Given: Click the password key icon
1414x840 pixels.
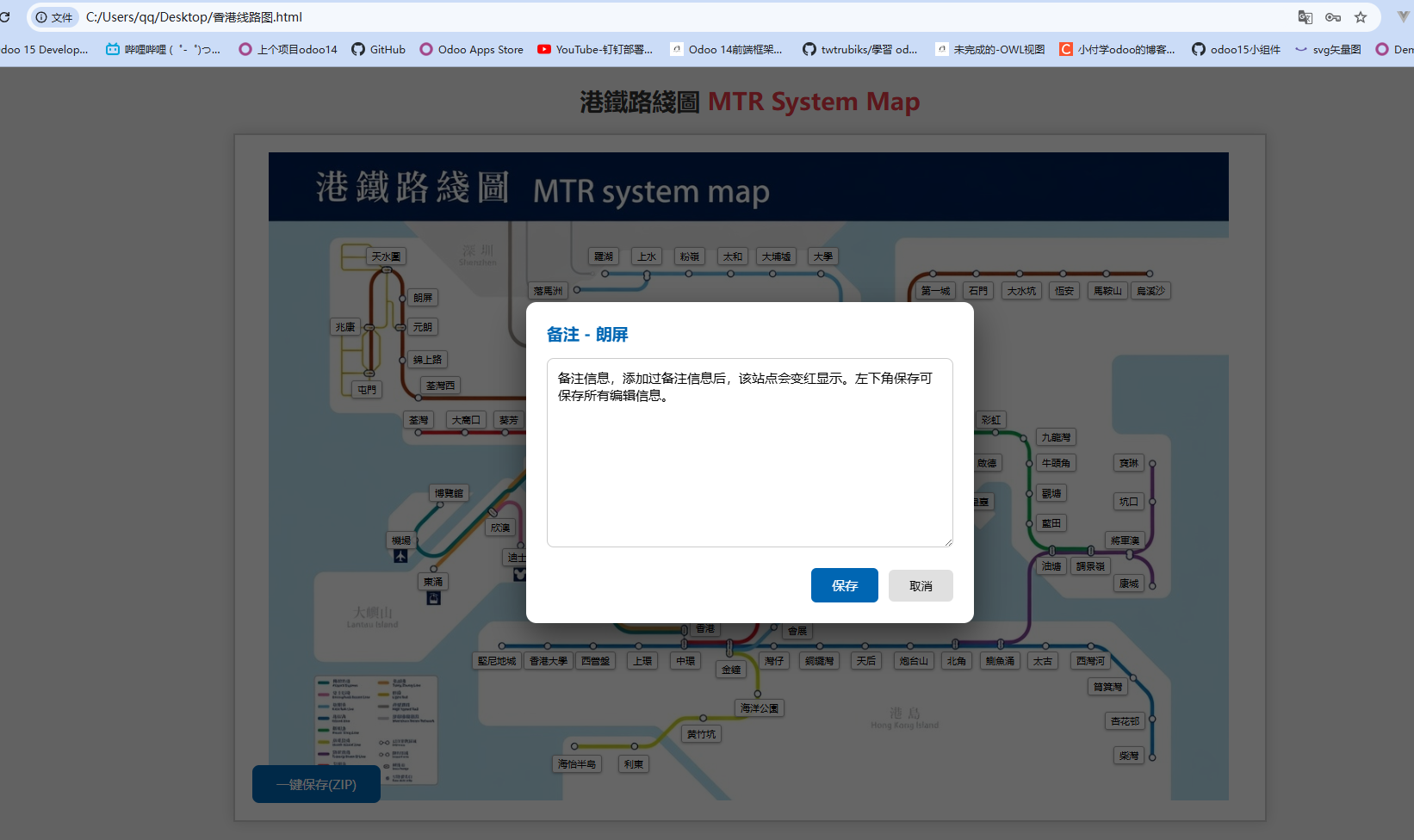Looking at the screenshot, I should (x=1333, y=17).
